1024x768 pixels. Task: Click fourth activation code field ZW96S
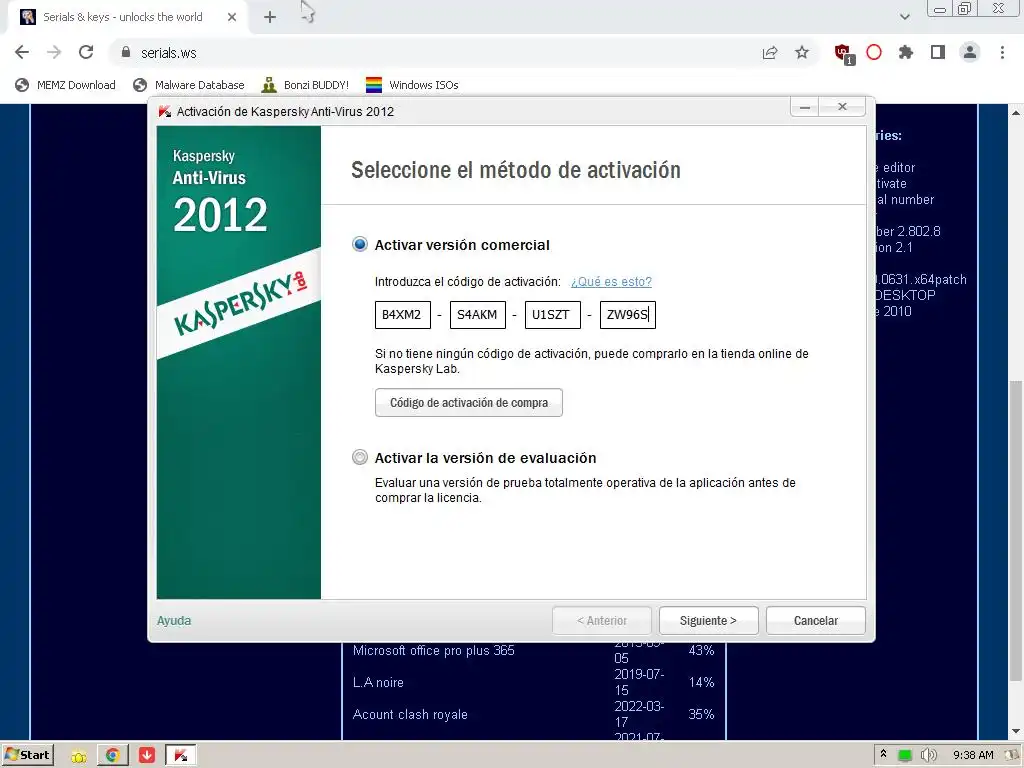(x=628, y=315)
